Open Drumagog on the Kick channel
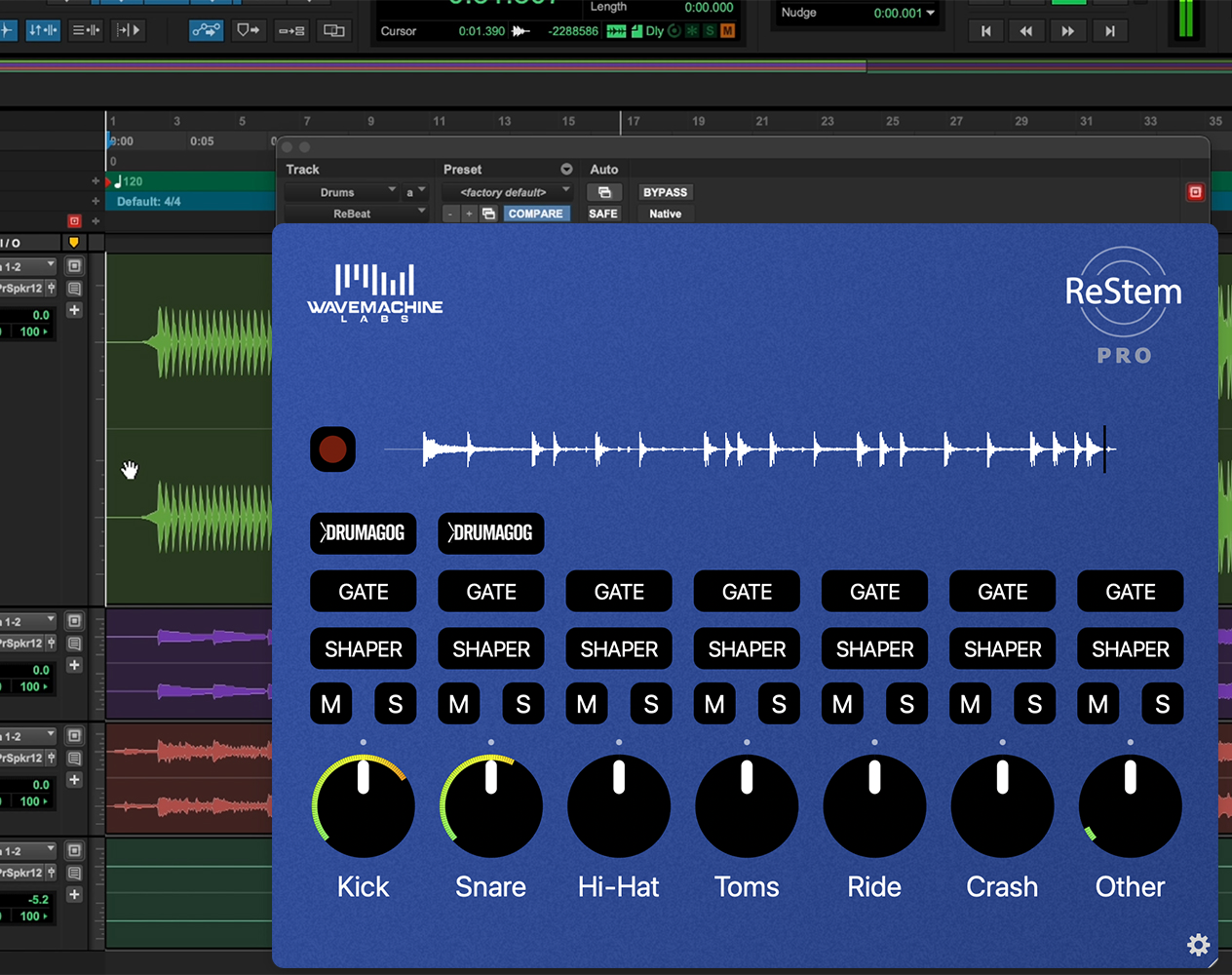 coord(363,533)
